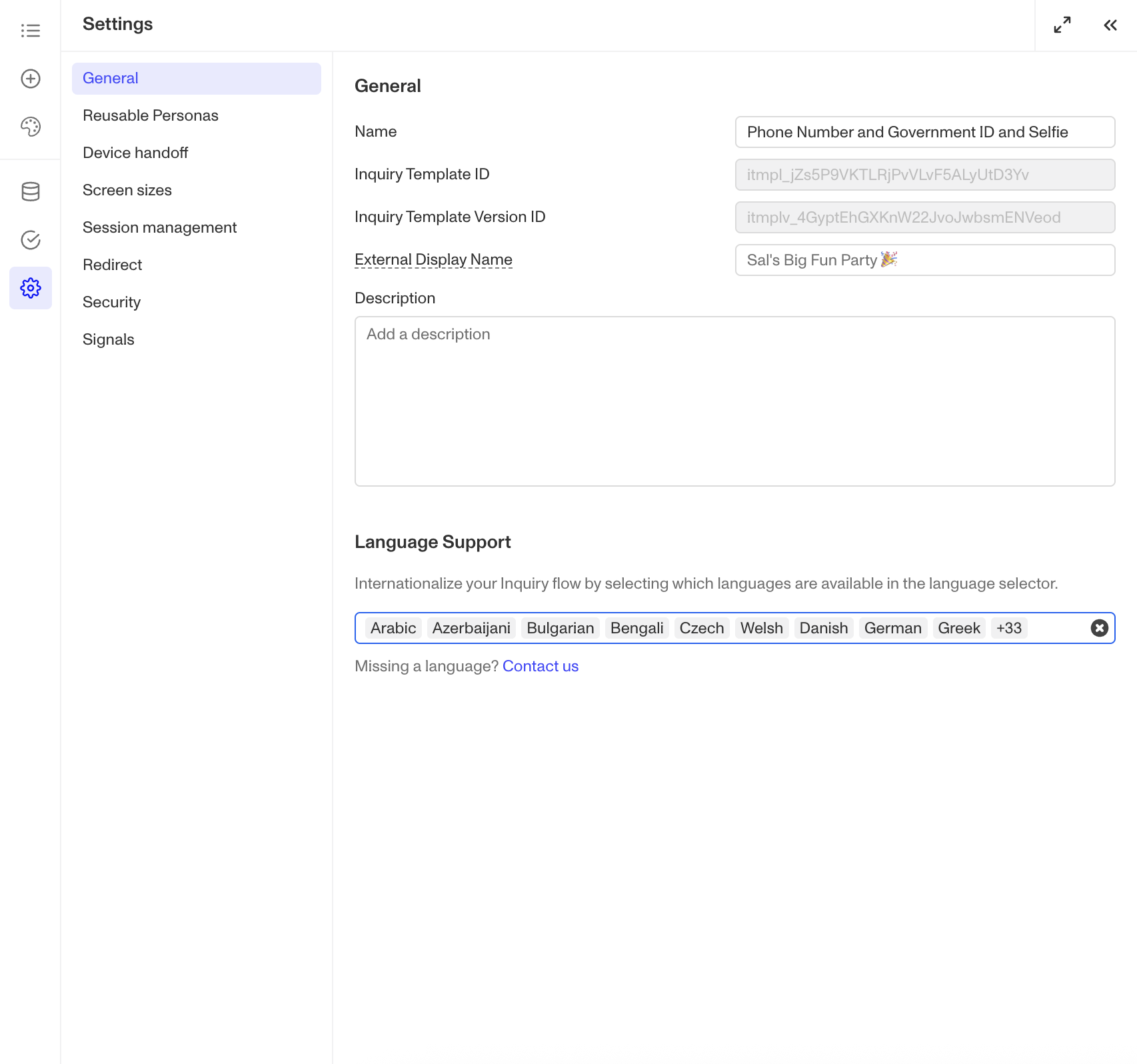Open the theme palette panel
Image resolution: width=1137 pixels, height=1064 pixels.
tap(31, 127)
